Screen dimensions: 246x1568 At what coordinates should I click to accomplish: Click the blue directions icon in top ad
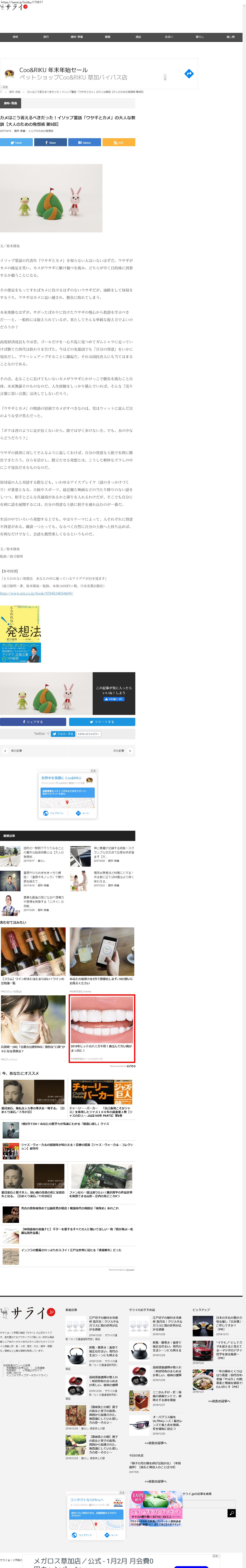tap(189, 74)
